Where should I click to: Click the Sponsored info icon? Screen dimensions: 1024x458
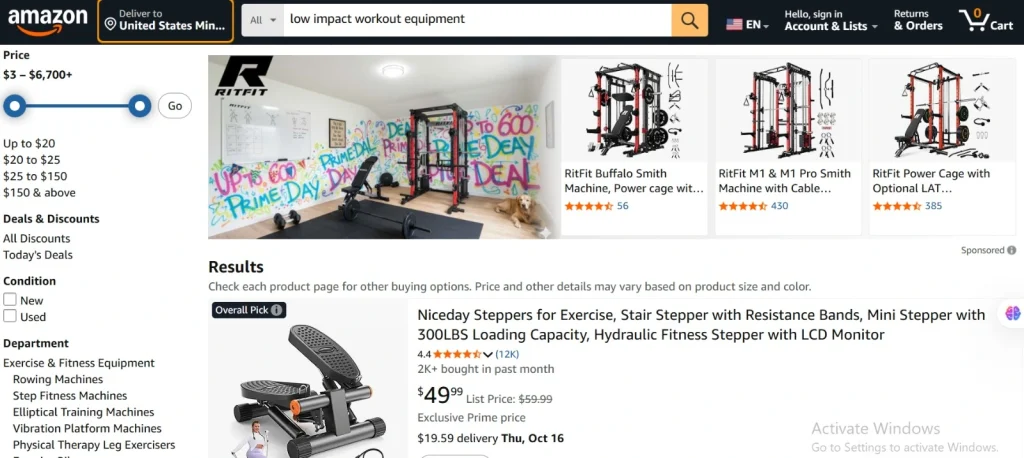click(1012, 250)
